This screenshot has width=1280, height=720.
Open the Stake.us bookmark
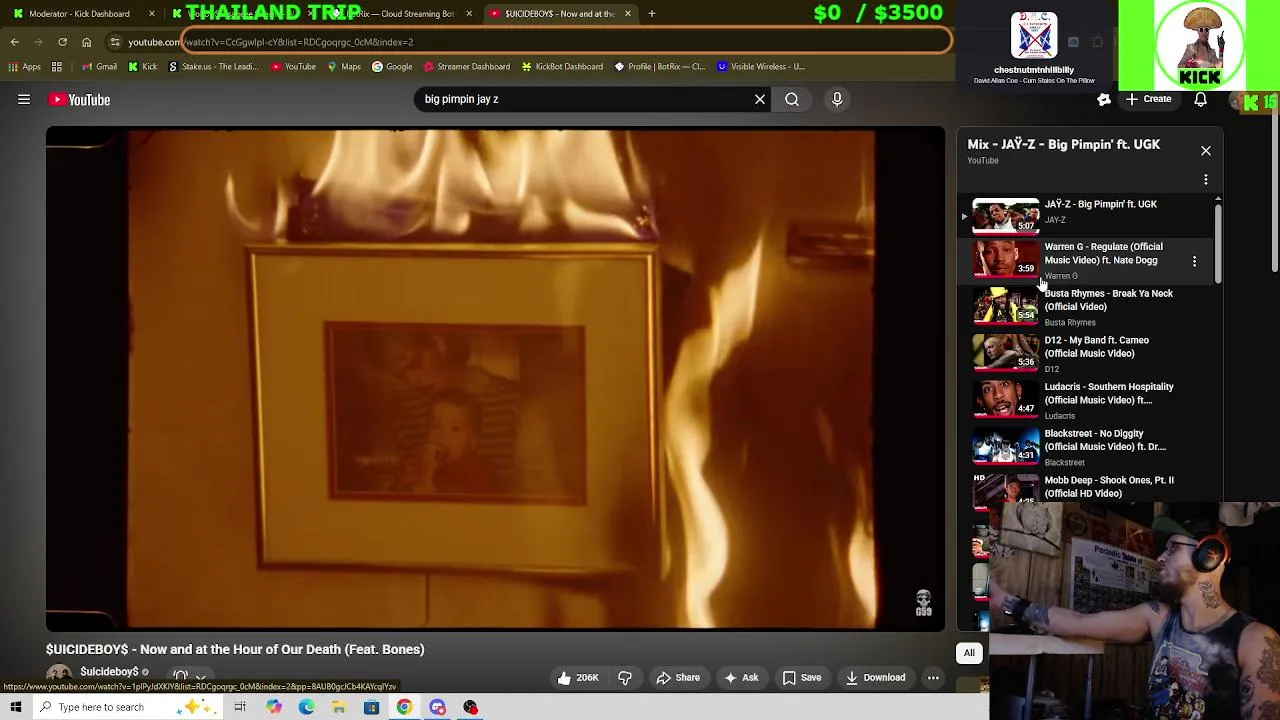click(213, 67)
